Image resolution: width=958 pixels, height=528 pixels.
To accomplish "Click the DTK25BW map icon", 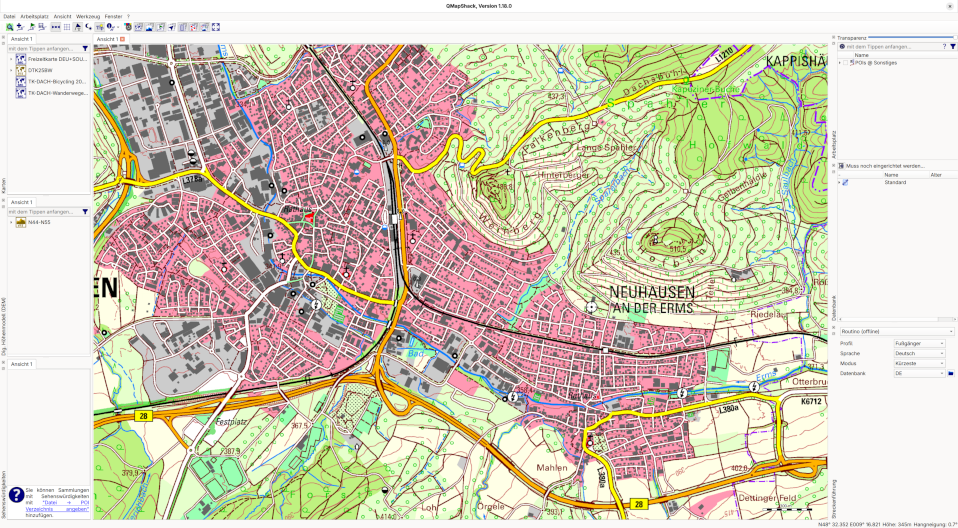I will pyautogui.click(x=20, y=70).
